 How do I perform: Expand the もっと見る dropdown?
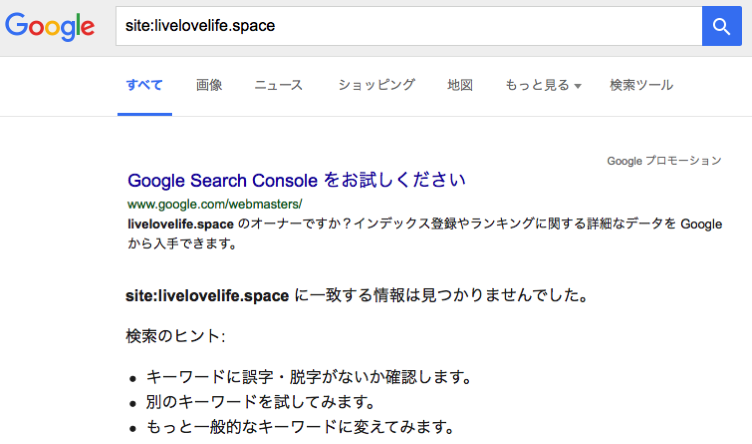click(543, 85)
